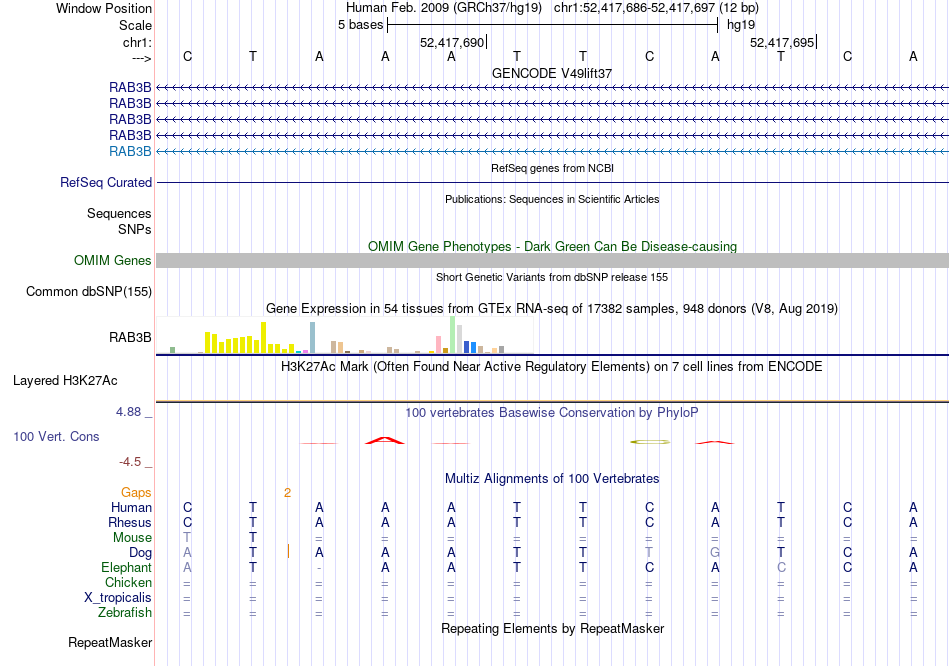Click the chr1: base position label
The height and width of the screenshot is (666, 950).
137,42
